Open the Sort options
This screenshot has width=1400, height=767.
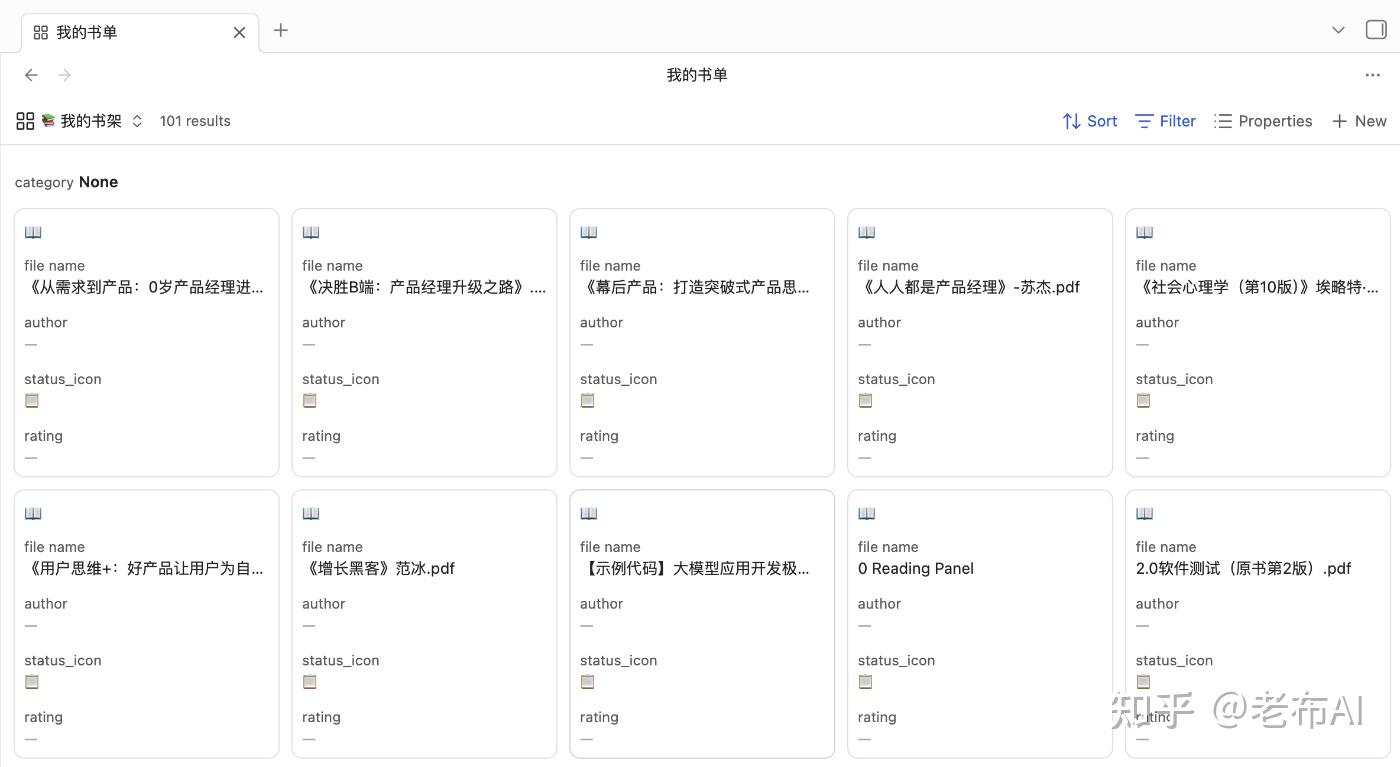click(1090, 121)
